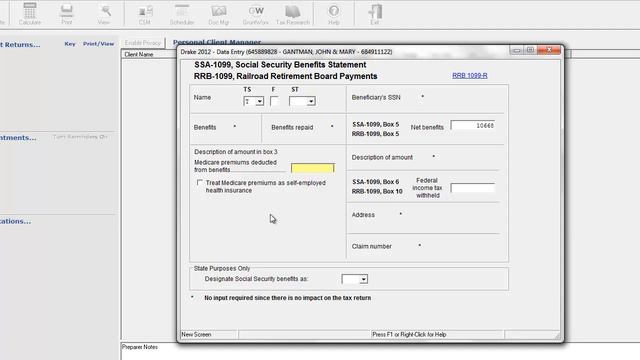Select 'New Screen' status bar text
The height and width of the screenshot is (360, 640).
(196, 335)
